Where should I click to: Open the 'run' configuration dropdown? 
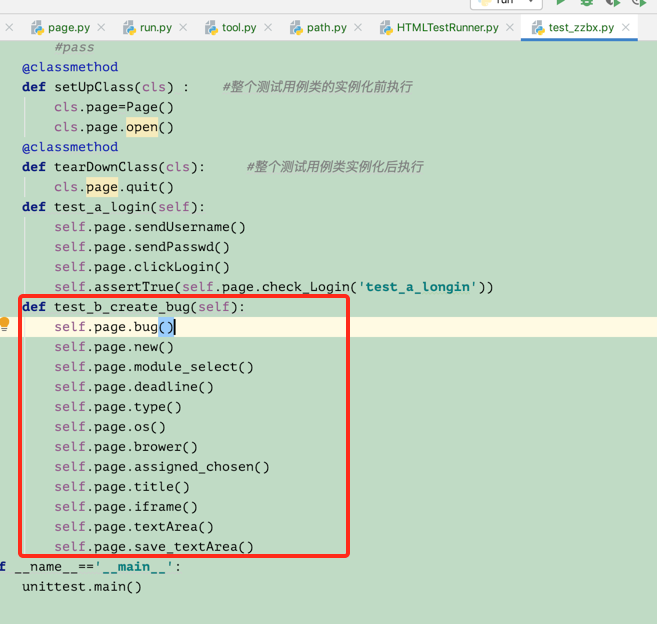506,3
